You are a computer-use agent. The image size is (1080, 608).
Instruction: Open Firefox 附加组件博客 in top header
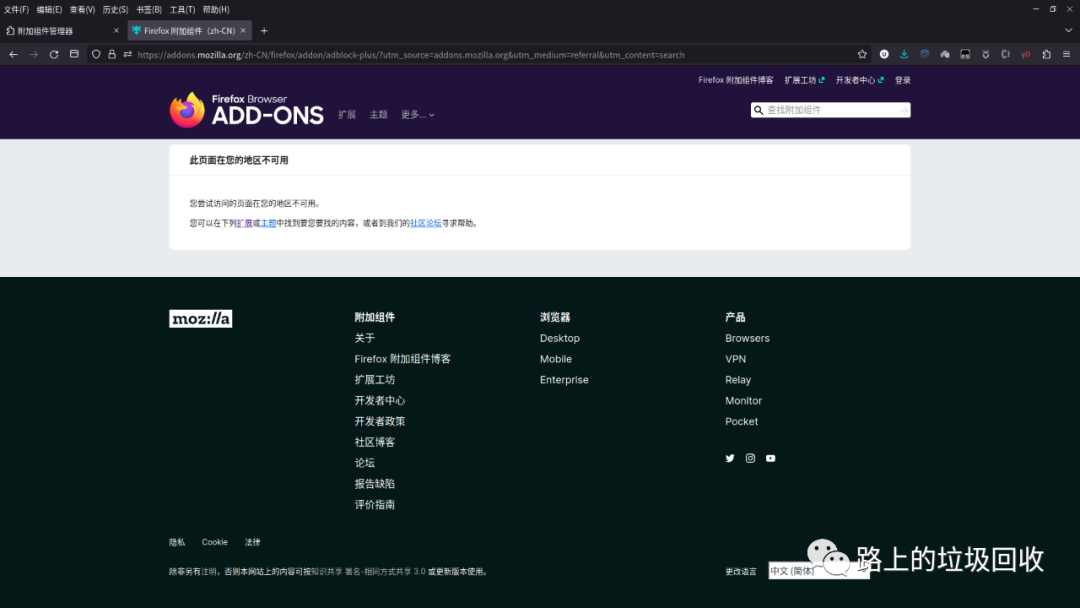click(736, 81)
